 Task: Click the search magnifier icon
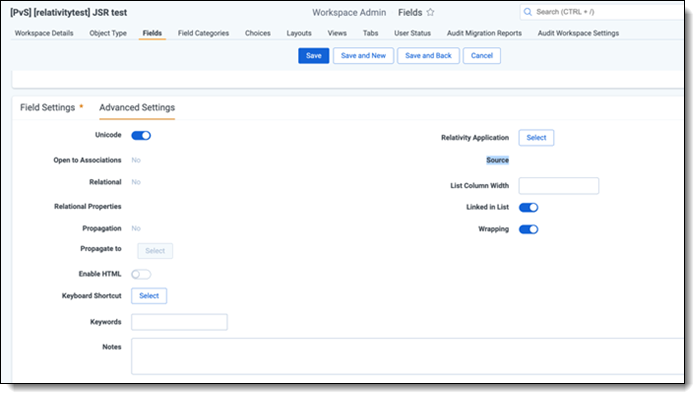(528, 12)
